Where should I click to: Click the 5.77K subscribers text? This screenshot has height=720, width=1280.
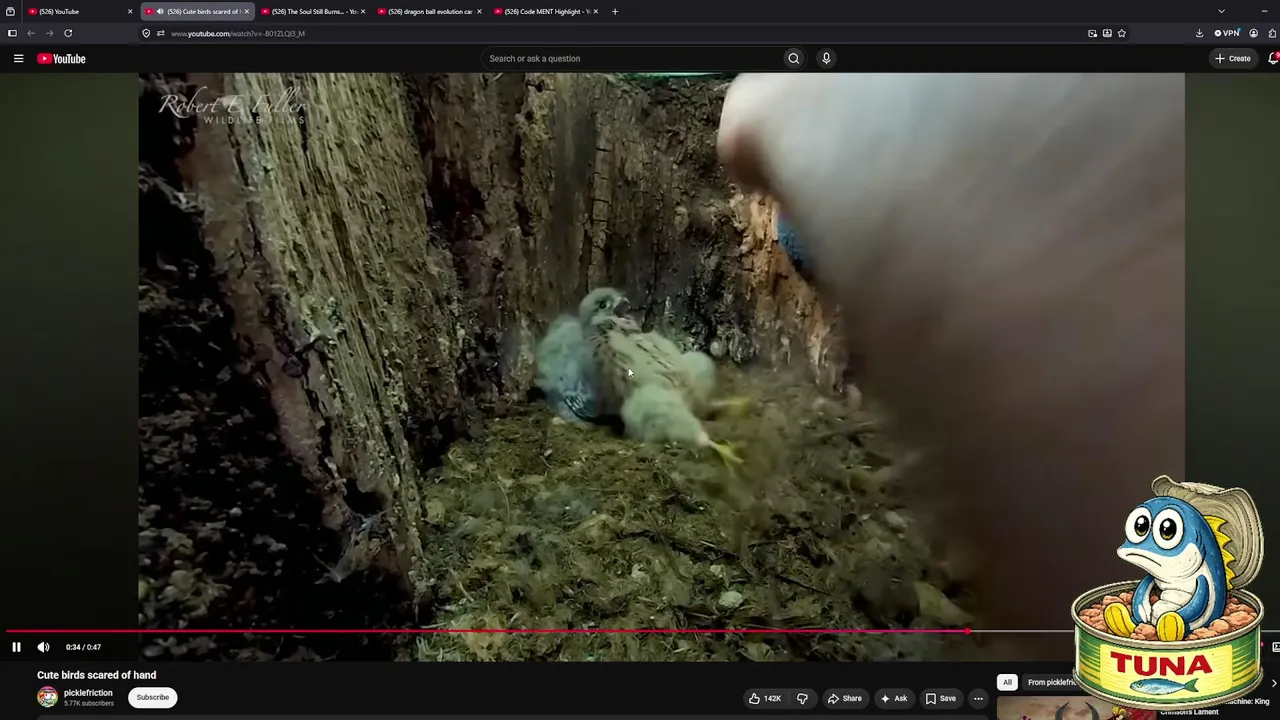(x=89, y=704)
